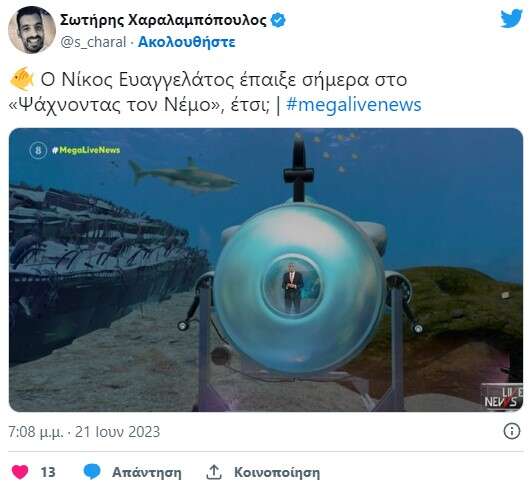Click the #MegaLiveNews watermark text
This screenshot has width=532, height=485.
click(x=86, y=150)
